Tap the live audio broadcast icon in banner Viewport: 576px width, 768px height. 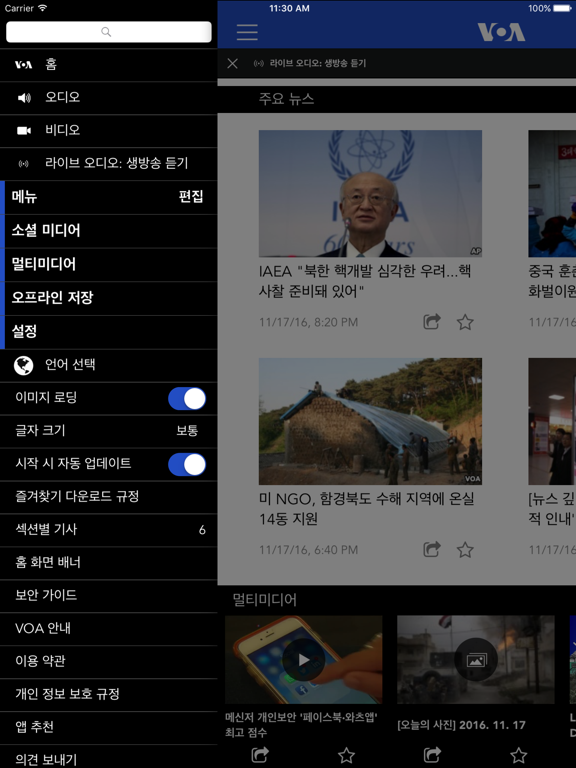coord(259,63)
